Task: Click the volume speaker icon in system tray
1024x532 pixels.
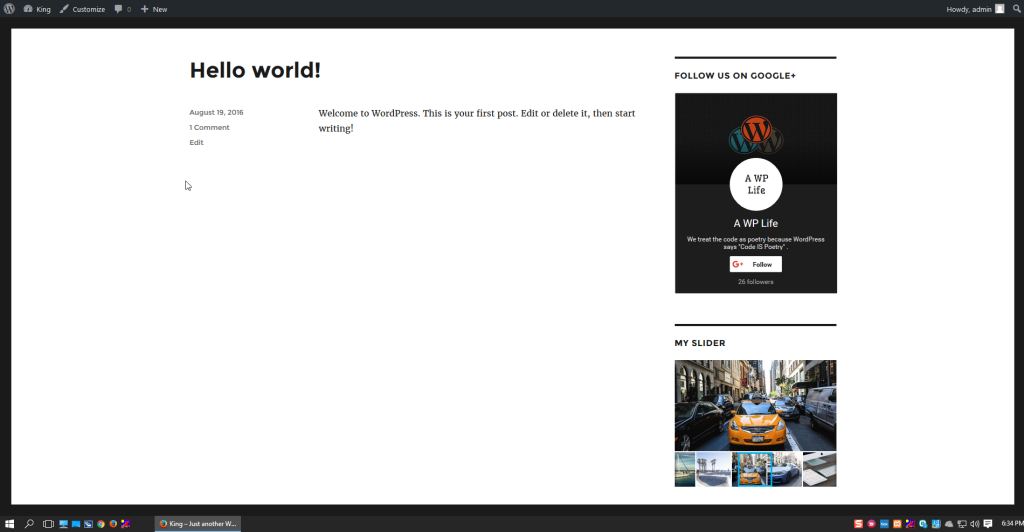Action: pyautogui.click(x=974, y=523)
